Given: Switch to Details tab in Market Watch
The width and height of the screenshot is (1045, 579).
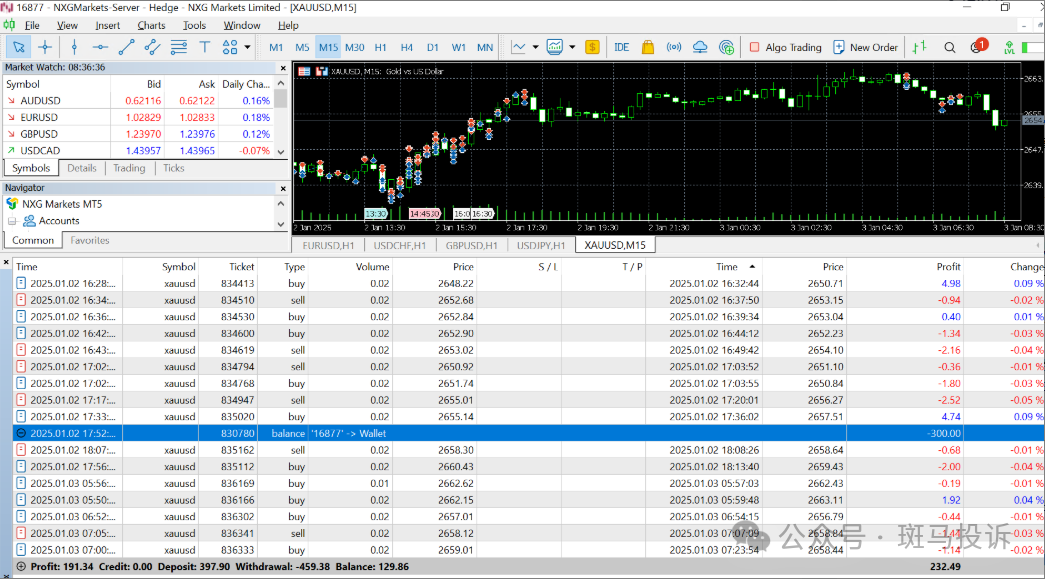Looking at the screenshot, I should (x=82, y=168).
